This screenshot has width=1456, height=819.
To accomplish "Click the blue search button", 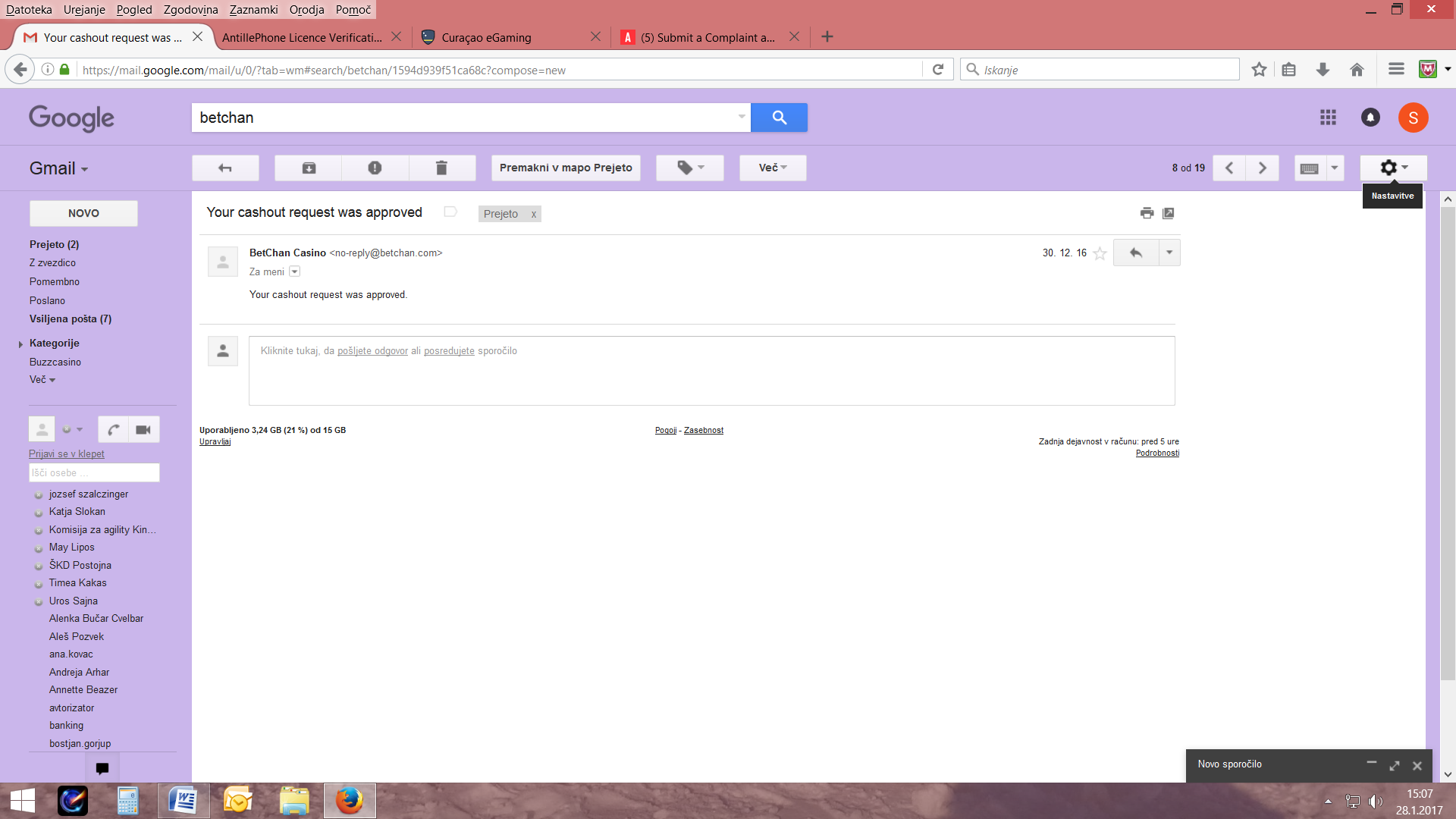I will [x=779, y=118].
